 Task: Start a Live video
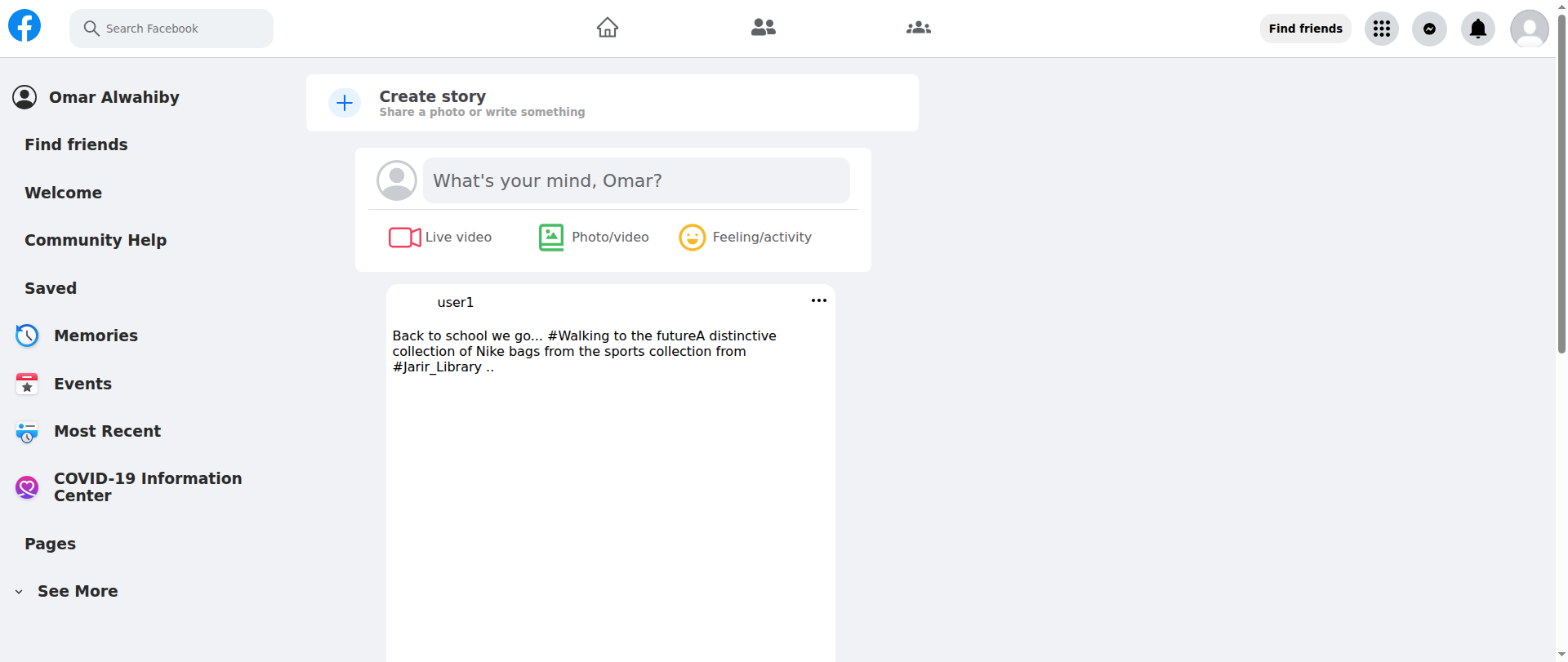click(440, 238)
